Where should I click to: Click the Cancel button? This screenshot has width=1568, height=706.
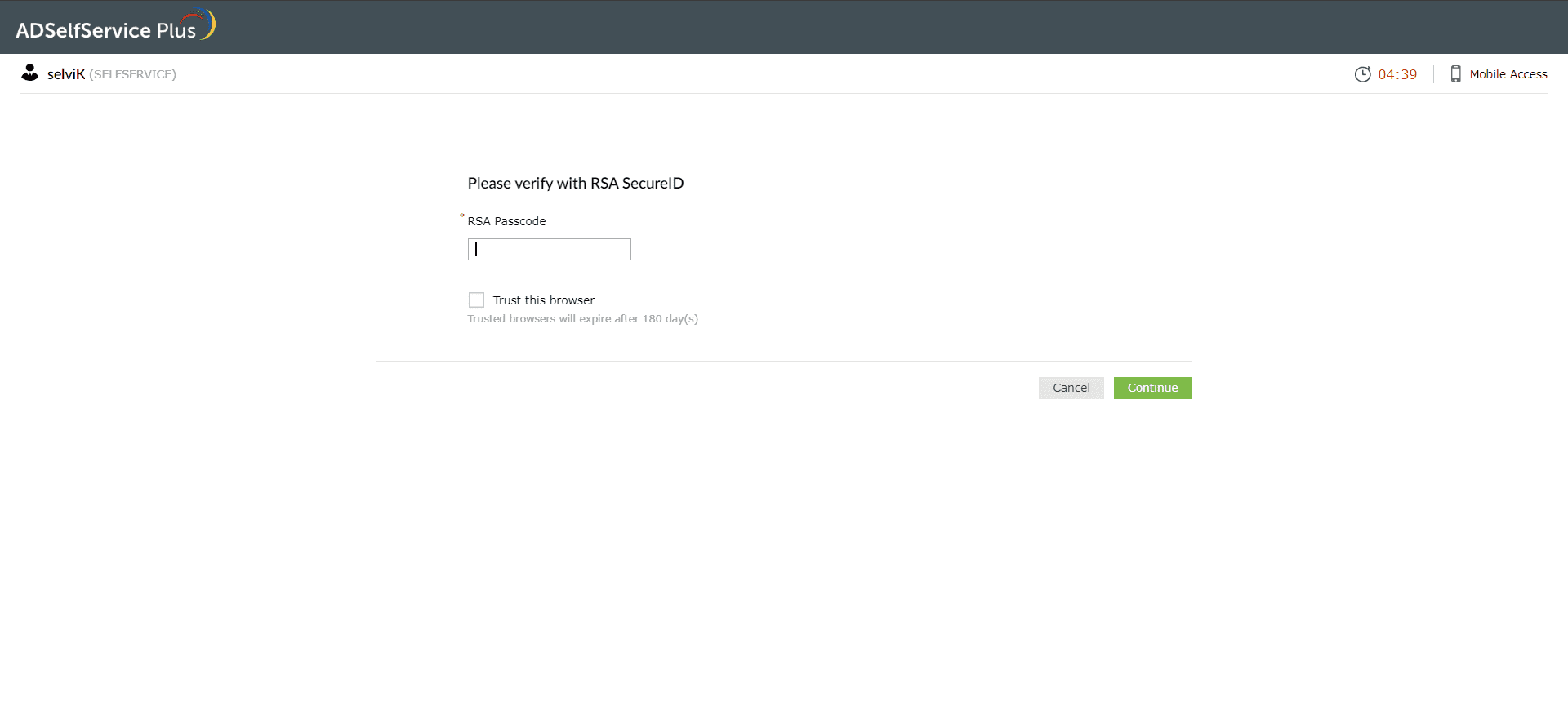tap(1071, 388)
